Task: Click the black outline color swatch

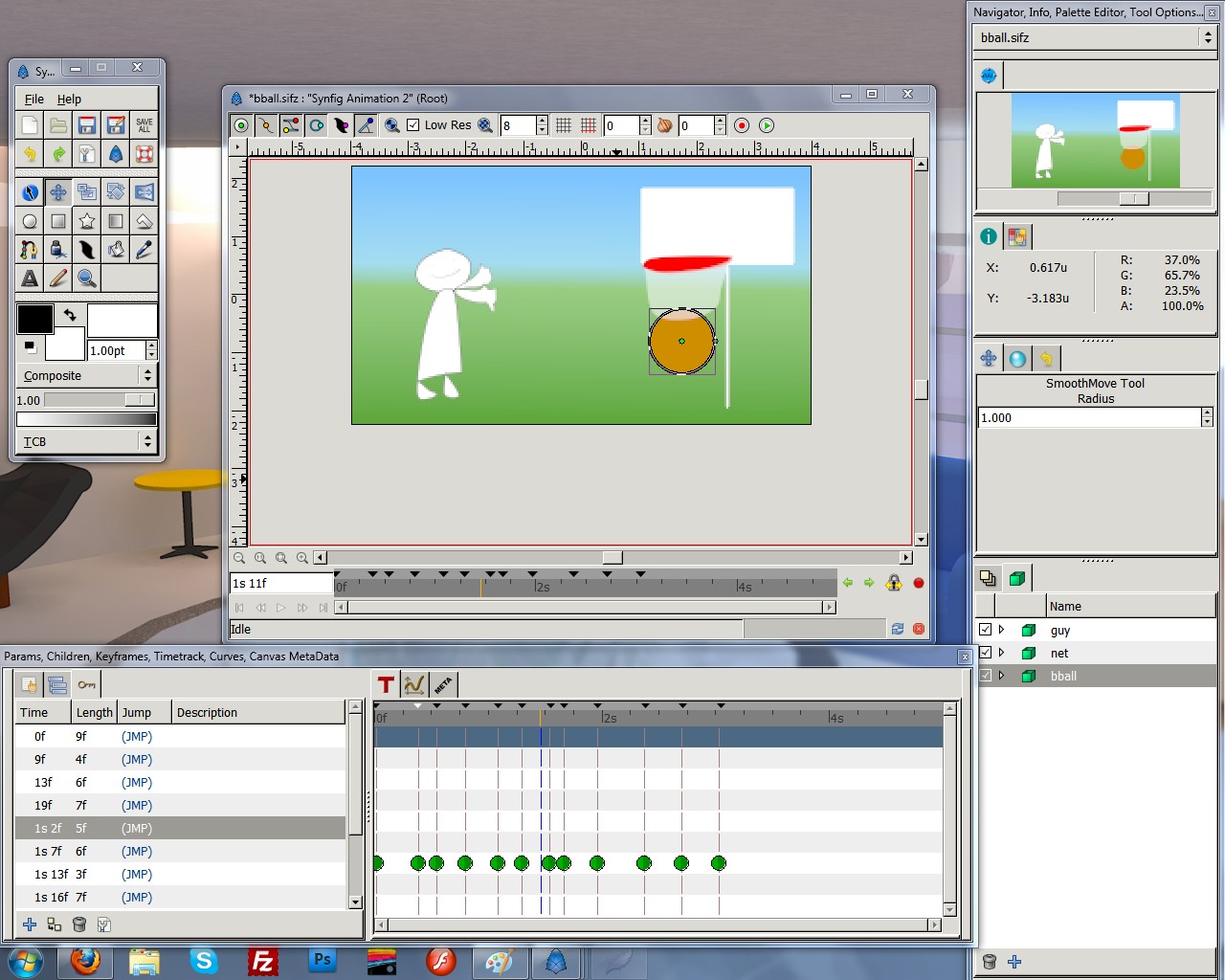Action: (35, 319)
